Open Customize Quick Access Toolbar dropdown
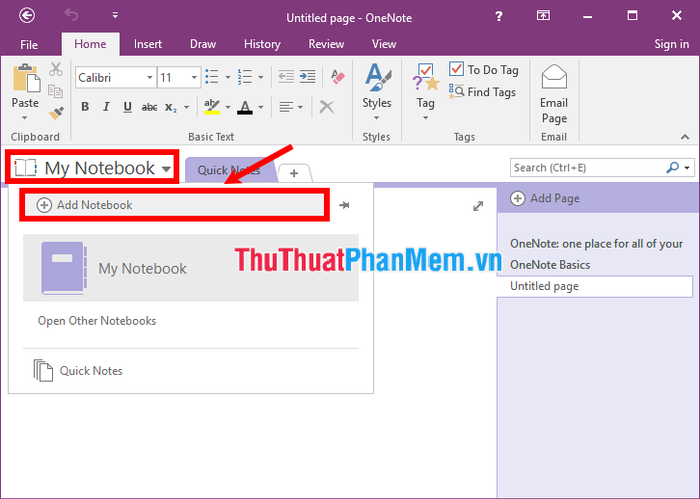 pos(115,15)
